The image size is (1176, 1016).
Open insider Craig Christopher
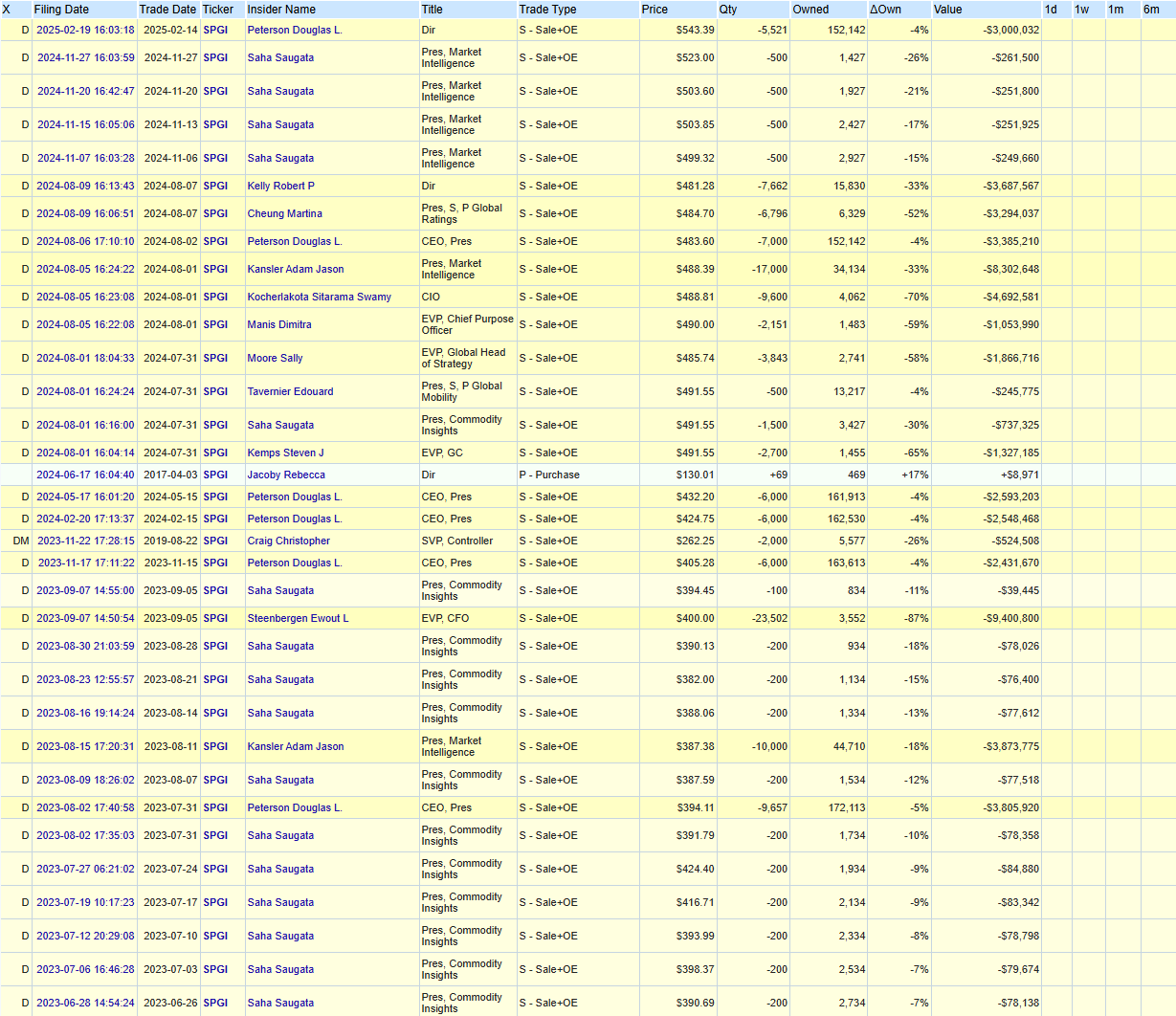[x=289, y=541]
